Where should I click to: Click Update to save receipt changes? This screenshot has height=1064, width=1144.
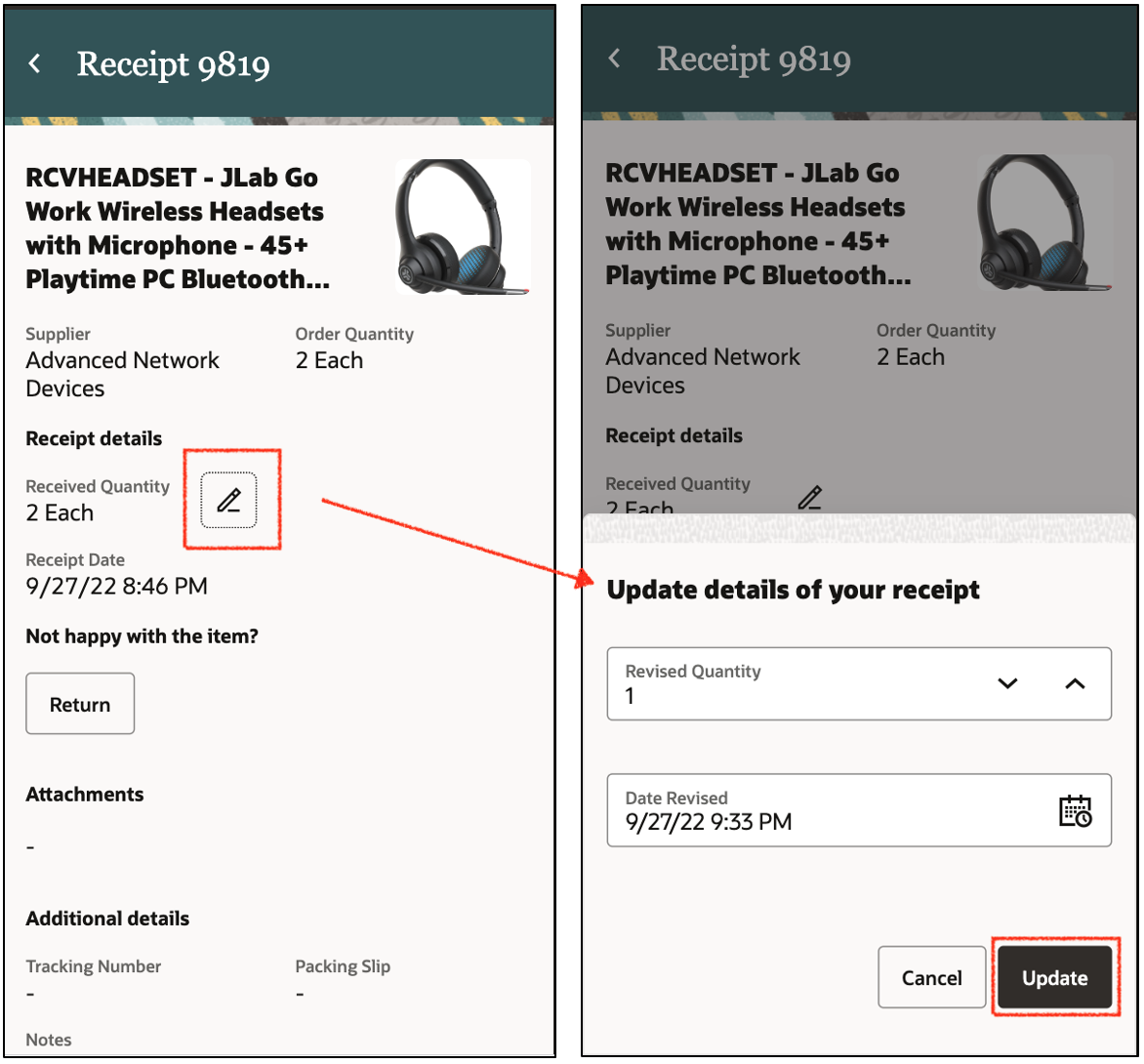click(x=1054, y=977)
